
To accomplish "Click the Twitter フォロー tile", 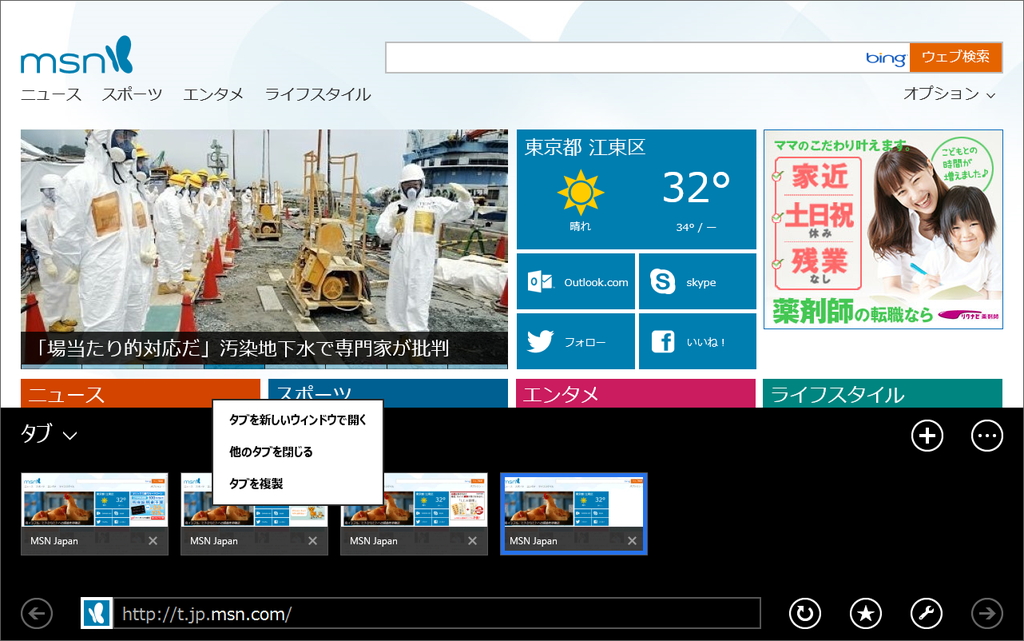I will [x=575, y=341].
